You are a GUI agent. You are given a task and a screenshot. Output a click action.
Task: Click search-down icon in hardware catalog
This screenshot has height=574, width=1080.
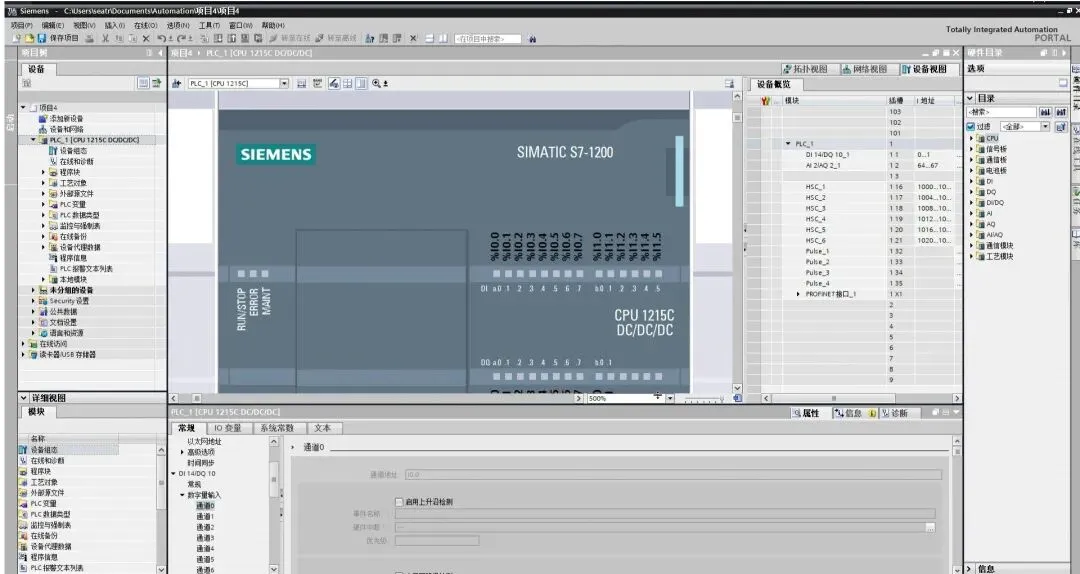click(x=1046, y=112)
